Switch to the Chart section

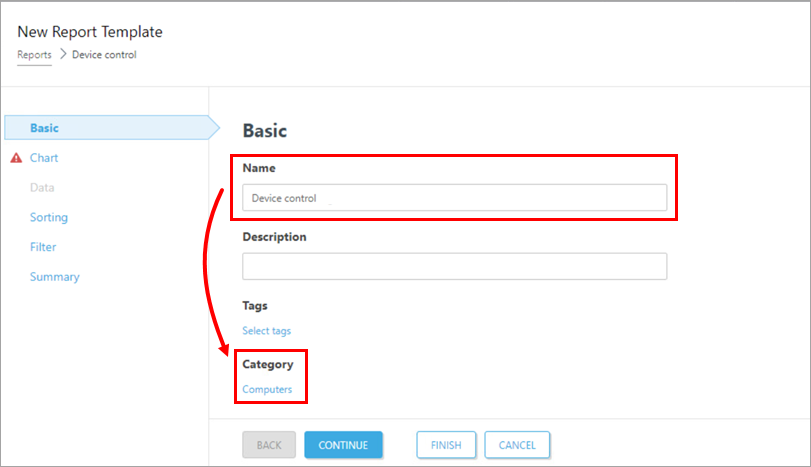pos(44,158)
